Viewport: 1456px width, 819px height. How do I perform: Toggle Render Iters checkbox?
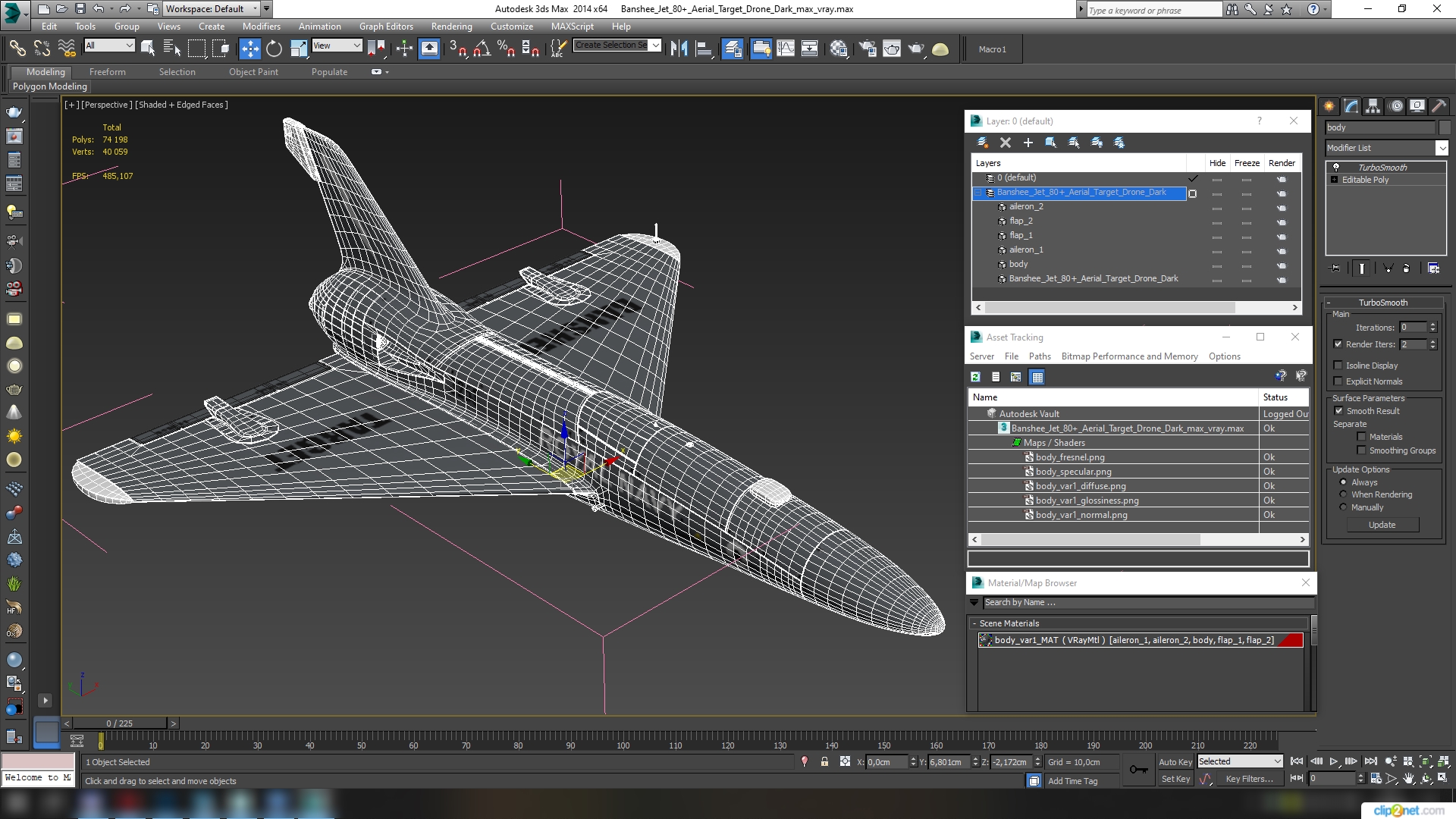1338,344
